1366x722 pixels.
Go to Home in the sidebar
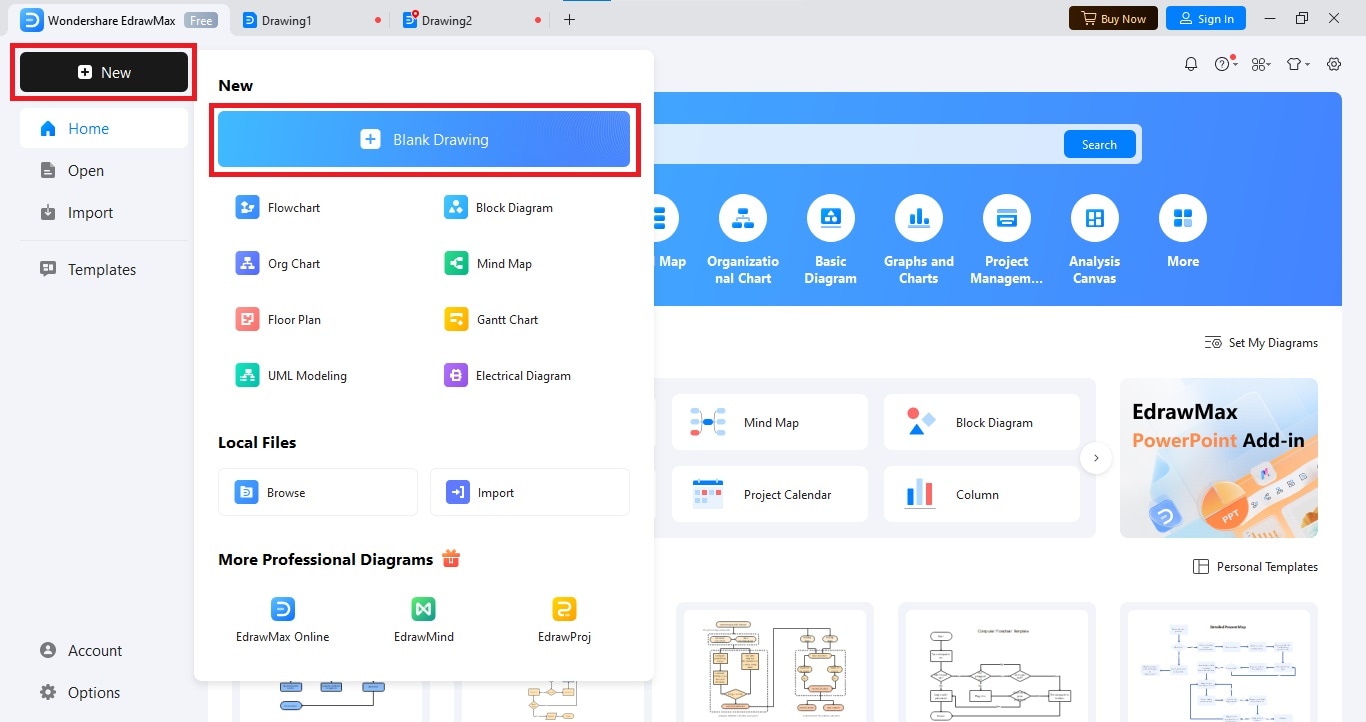point(104,128)
